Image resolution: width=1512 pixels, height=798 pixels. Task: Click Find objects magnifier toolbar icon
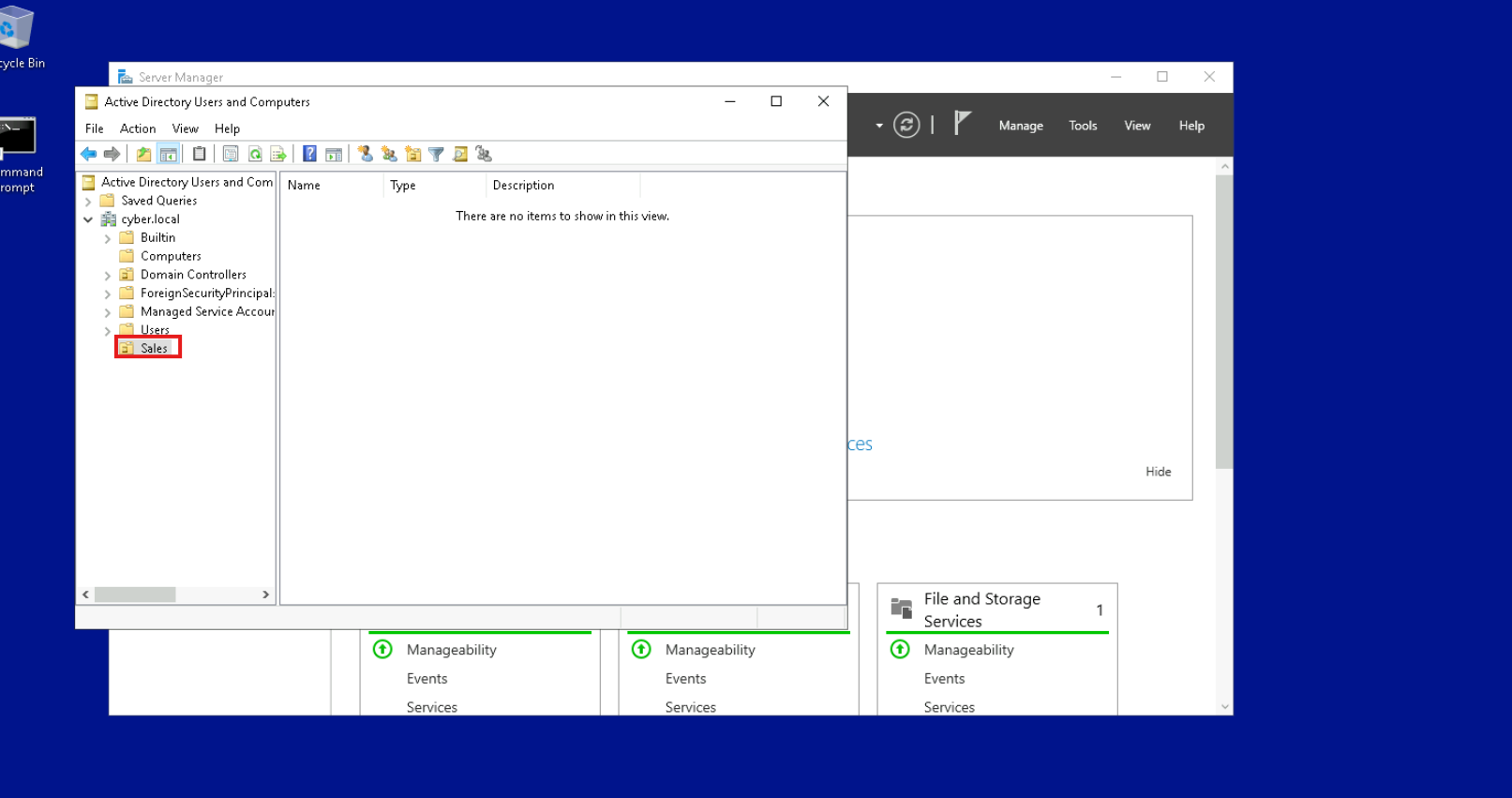[x=460, y=154]
